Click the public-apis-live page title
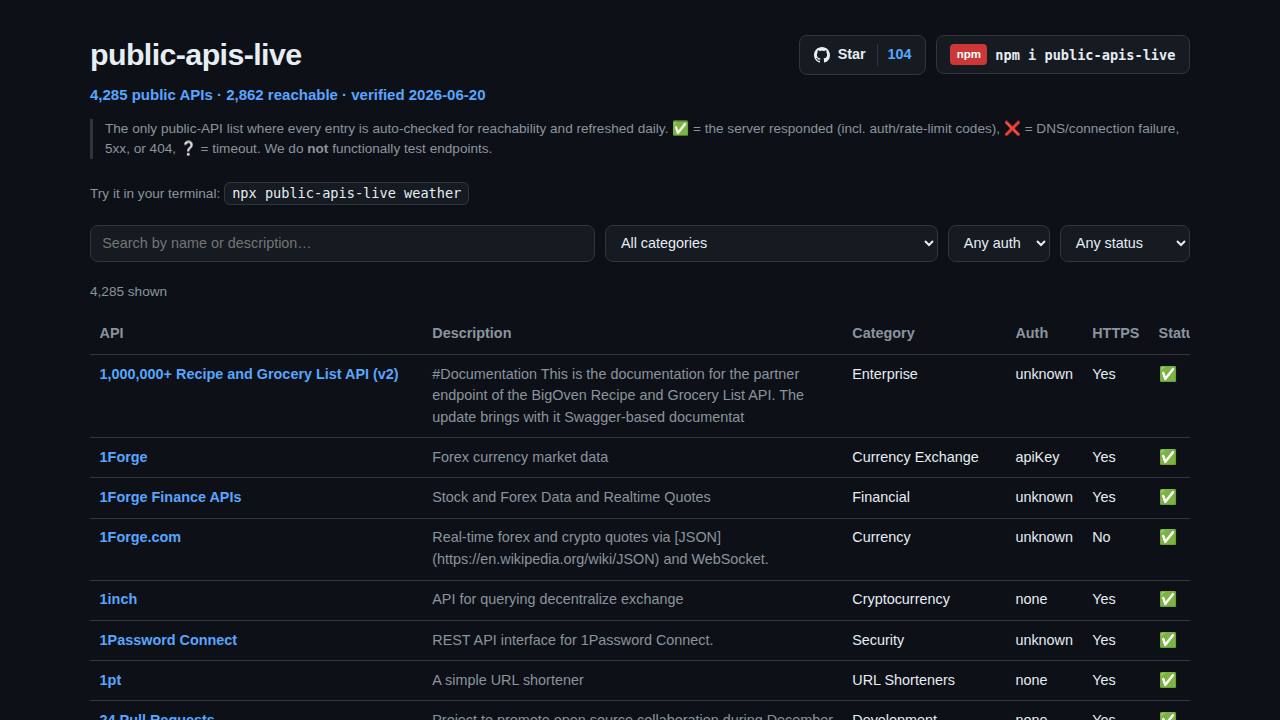The height and width of the screenshot is (720, 1280). pos(196,55)
